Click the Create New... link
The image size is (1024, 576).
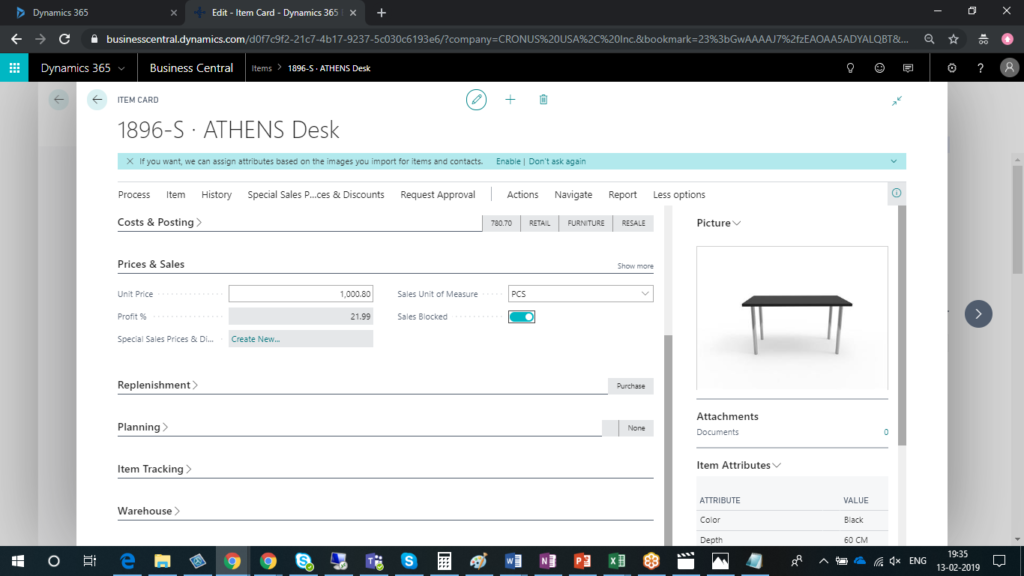pos(255,339)
